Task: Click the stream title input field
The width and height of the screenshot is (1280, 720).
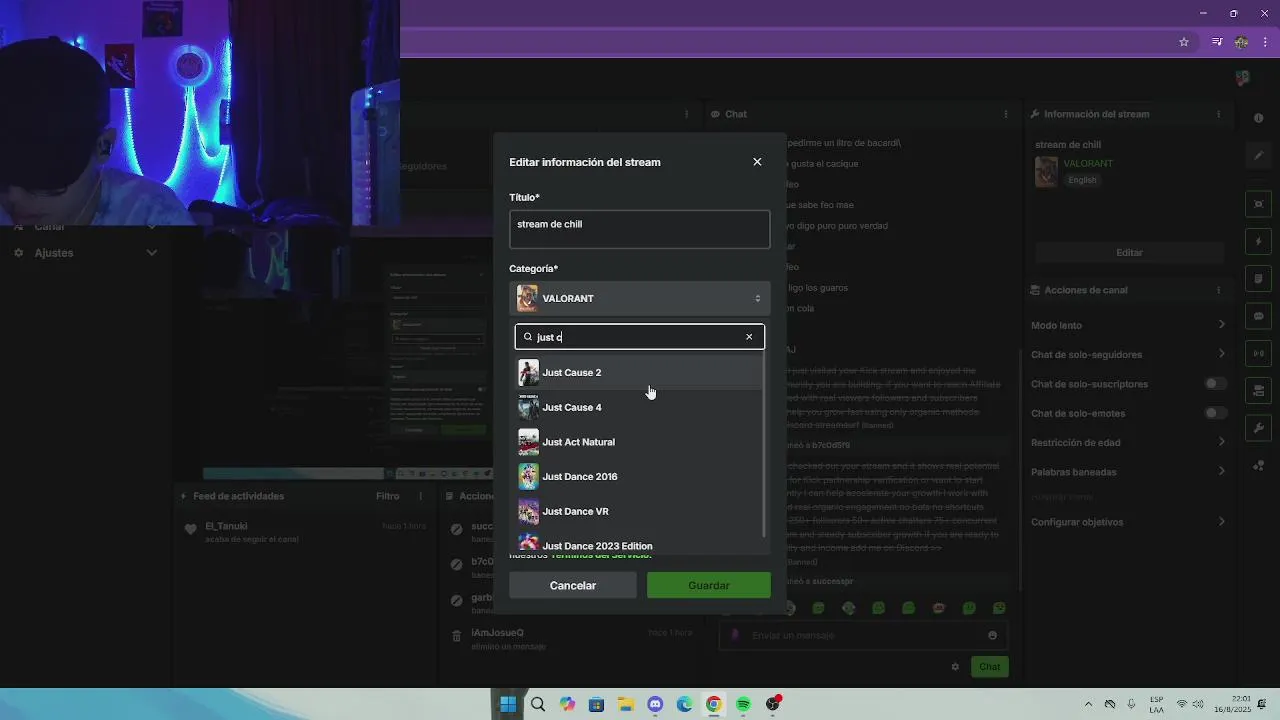Action: 640,229
